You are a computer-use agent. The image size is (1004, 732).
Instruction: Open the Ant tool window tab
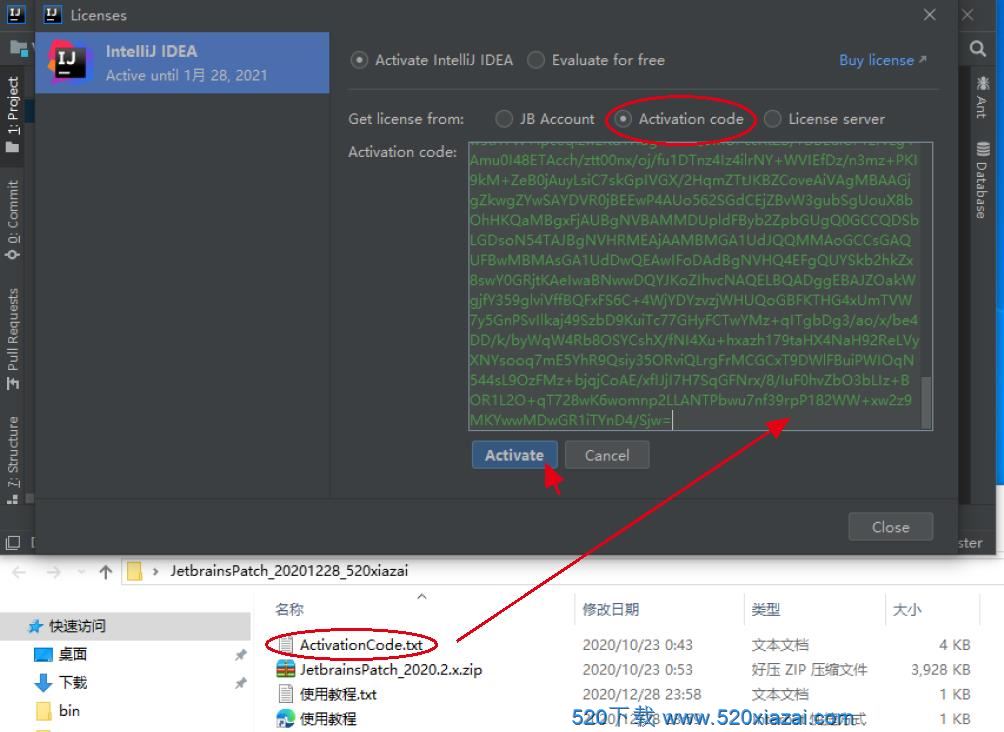pyautogui.click(x=982, y=96)
